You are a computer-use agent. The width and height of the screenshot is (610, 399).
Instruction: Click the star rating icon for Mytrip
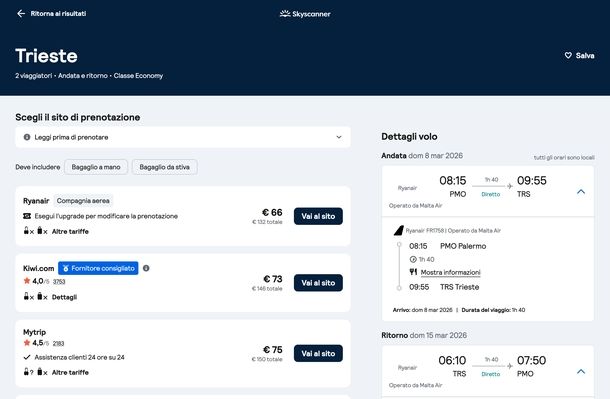point(27,343)
